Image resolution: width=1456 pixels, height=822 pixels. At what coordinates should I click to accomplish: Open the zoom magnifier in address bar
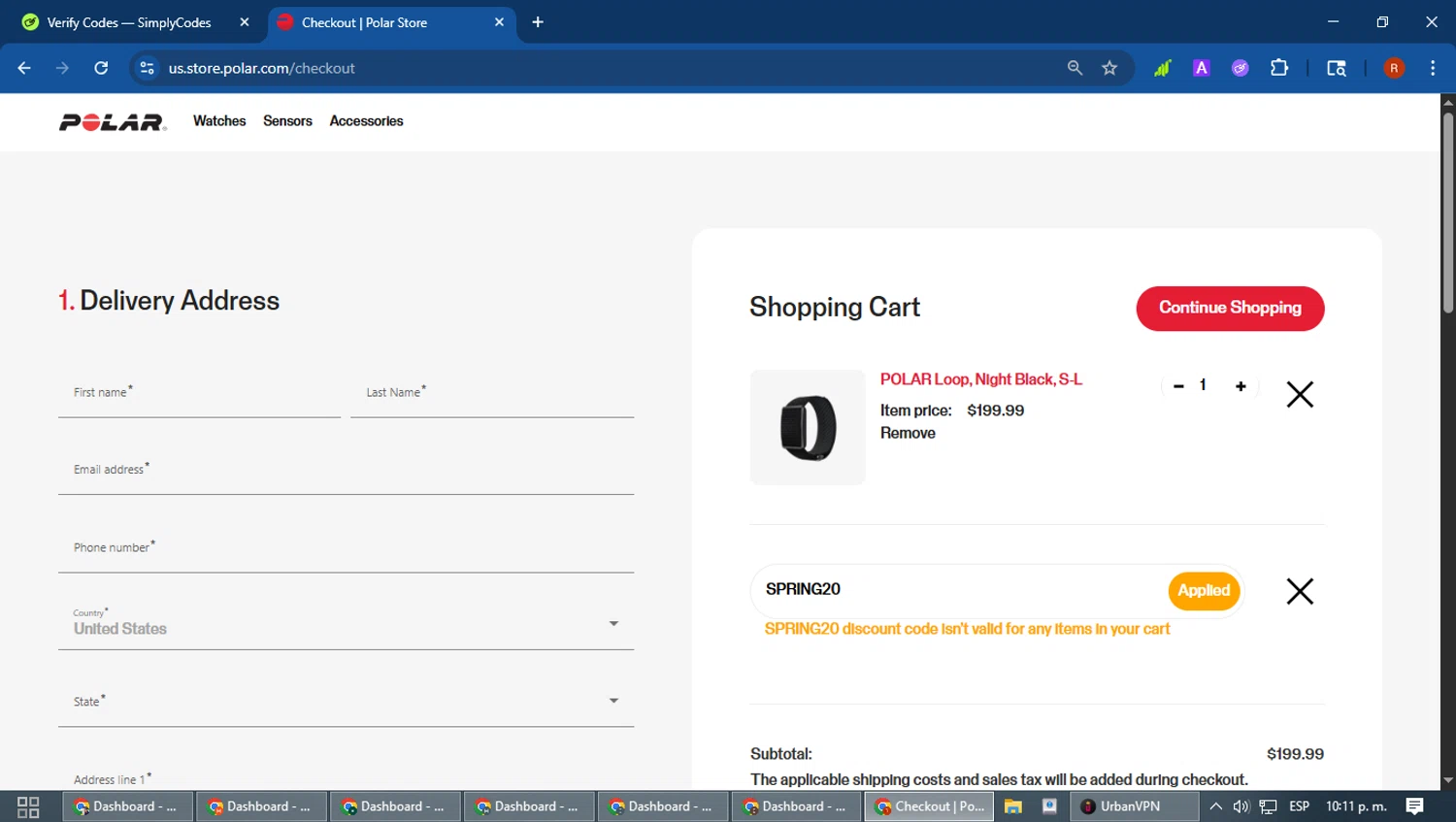click(x=1075, y=68)
